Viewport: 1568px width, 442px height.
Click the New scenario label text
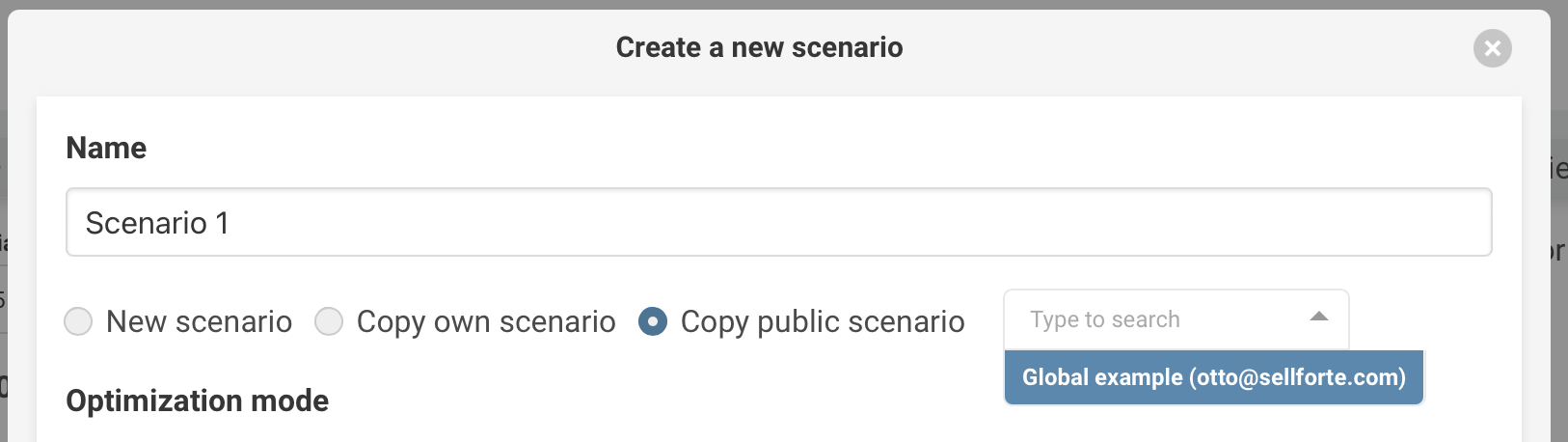[x=199, y=321]
